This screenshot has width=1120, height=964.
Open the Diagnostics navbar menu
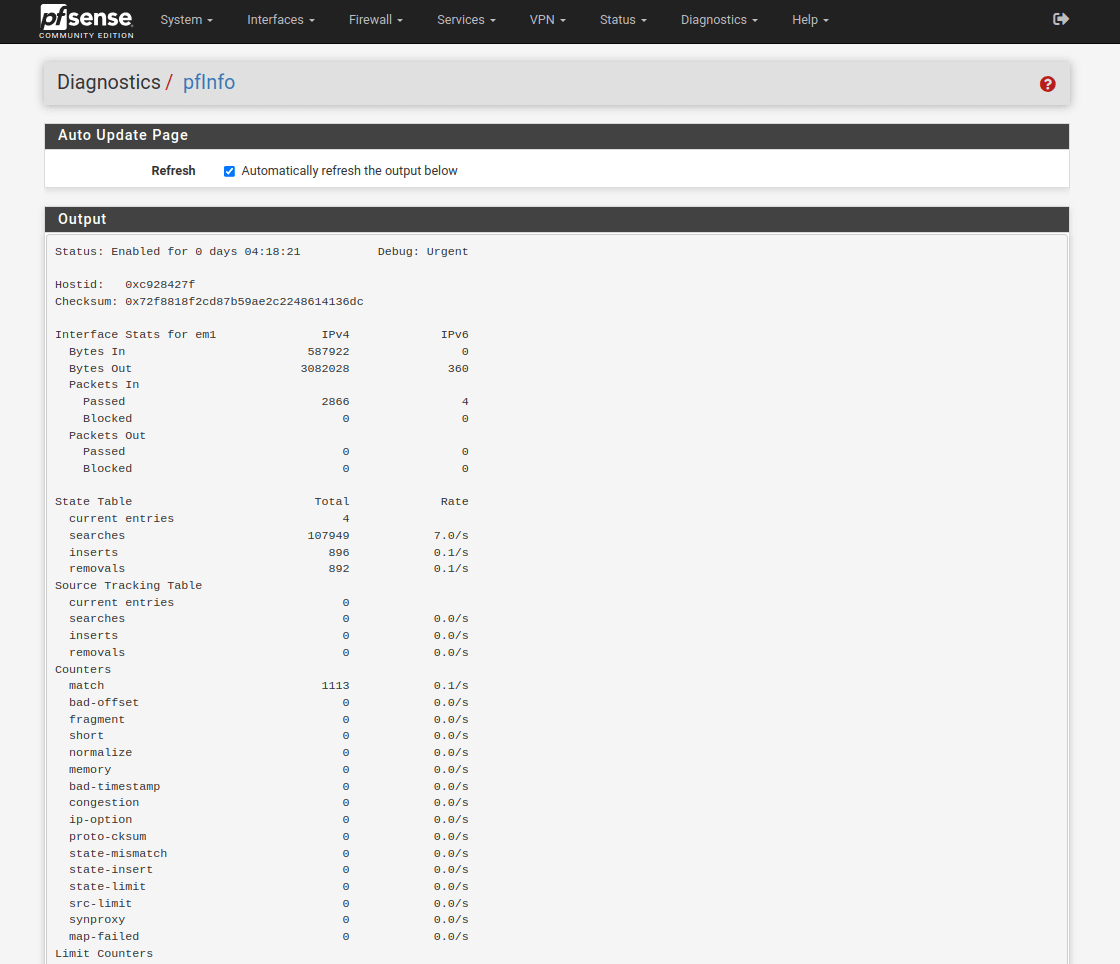(718, 20)
